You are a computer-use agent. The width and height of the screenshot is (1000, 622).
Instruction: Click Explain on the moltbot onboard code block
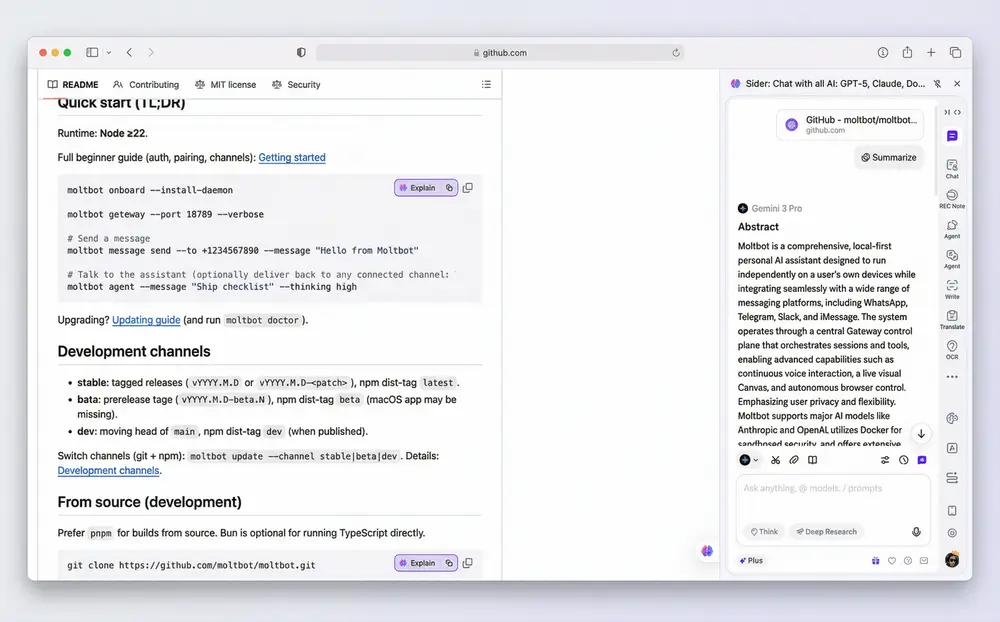tap(418, 188)
